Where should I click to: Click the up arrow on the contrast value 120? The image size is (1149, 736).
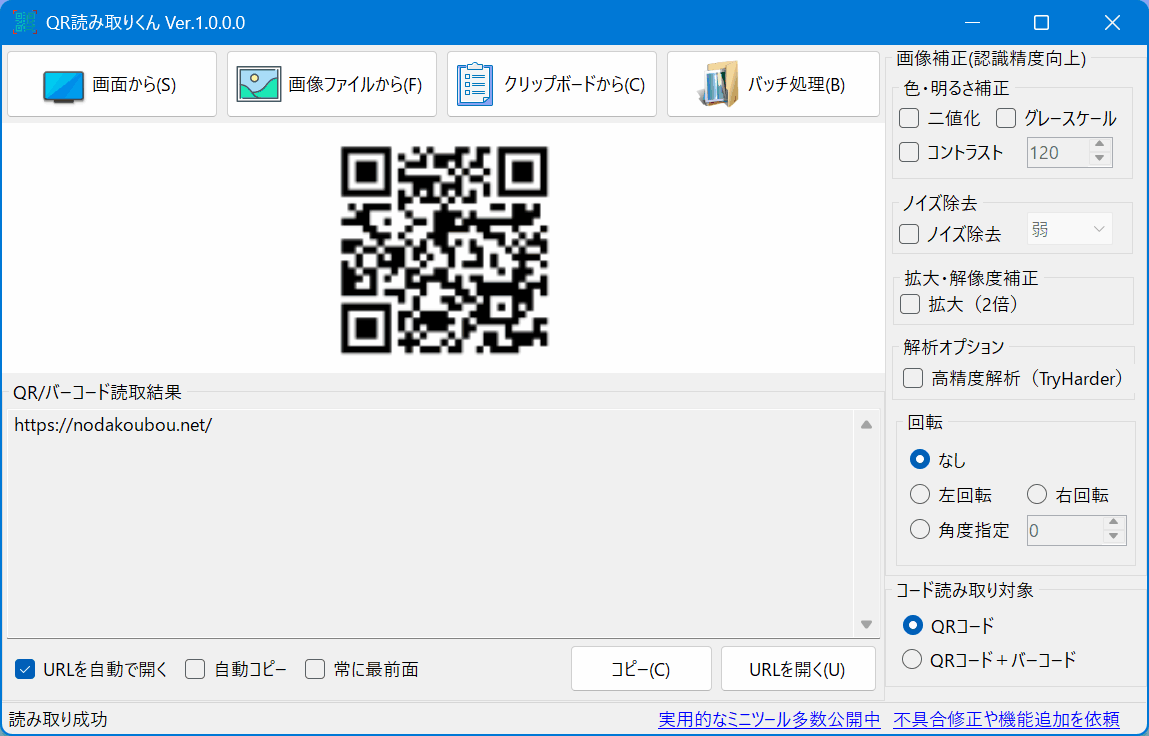tap(1100, 146)
